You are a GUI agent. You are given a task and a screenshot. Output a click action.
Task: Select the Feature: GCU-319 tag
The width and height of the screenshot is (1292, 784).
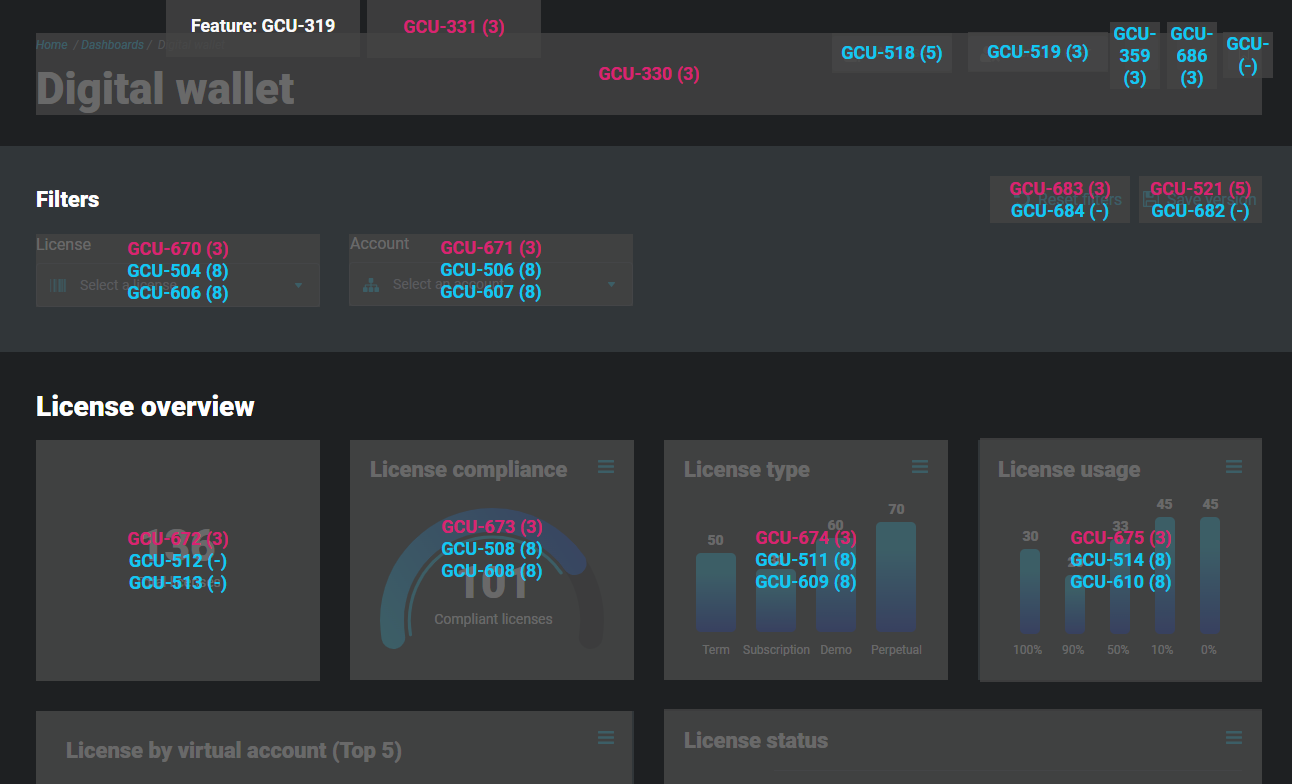click(263, 26)
